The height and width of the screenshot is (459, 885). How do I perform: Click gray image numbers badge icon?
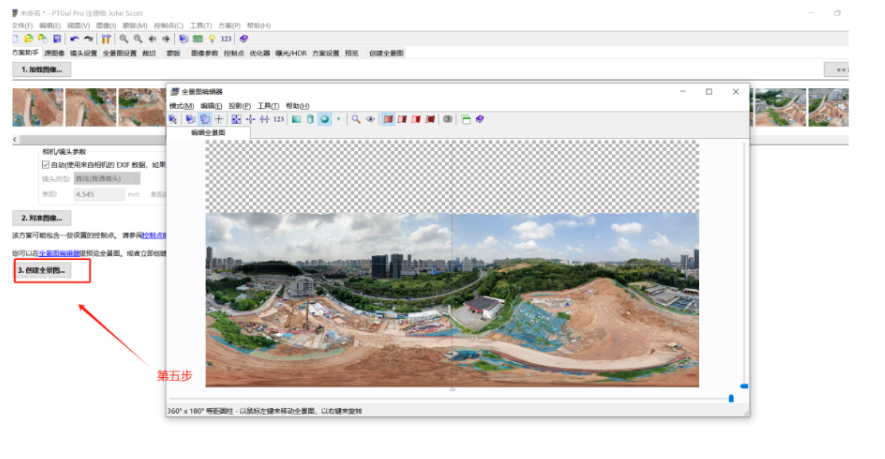(x=448, y=119)
